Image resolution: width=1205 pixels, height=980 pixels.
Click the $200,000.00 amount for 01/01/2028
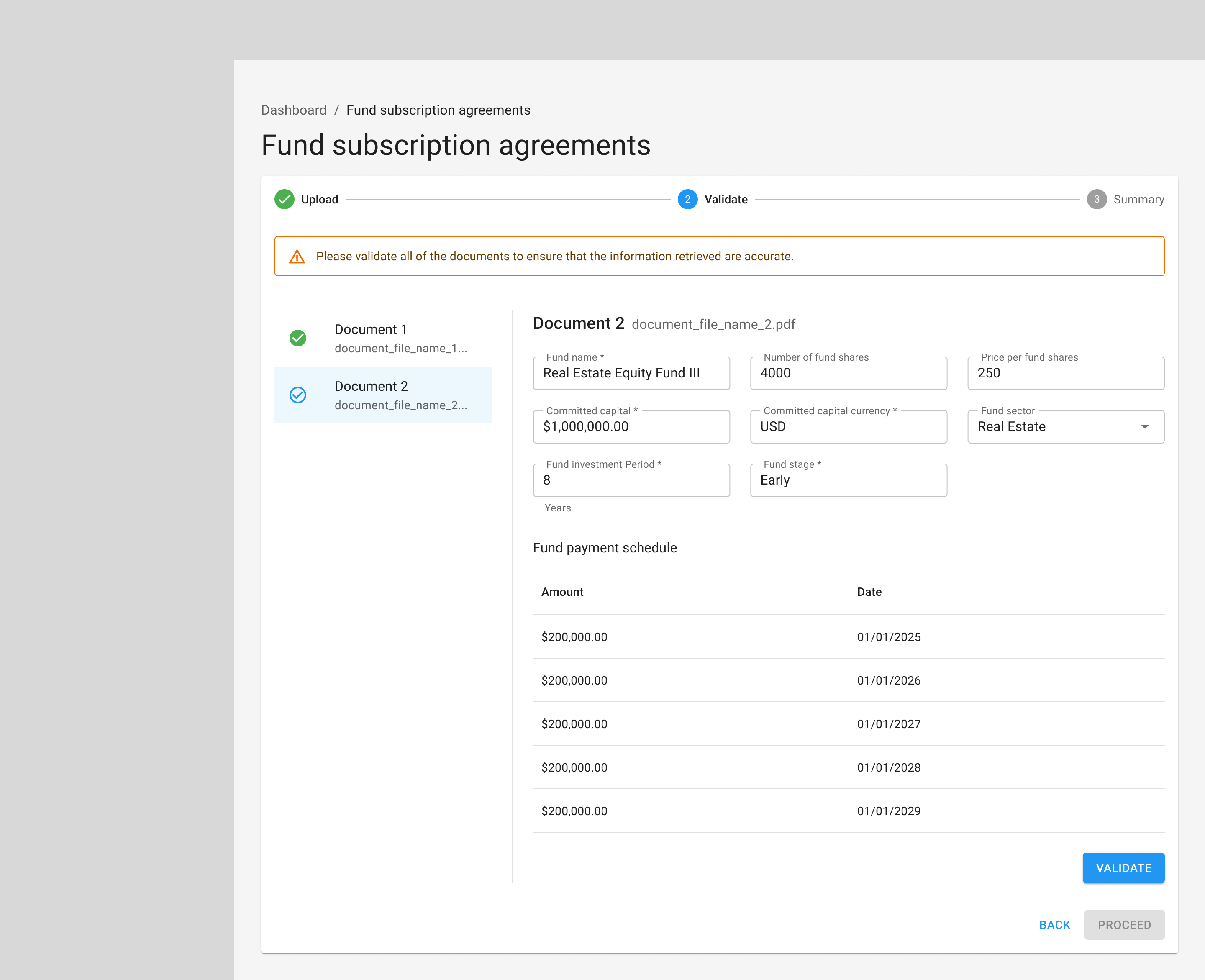point(574,767)
